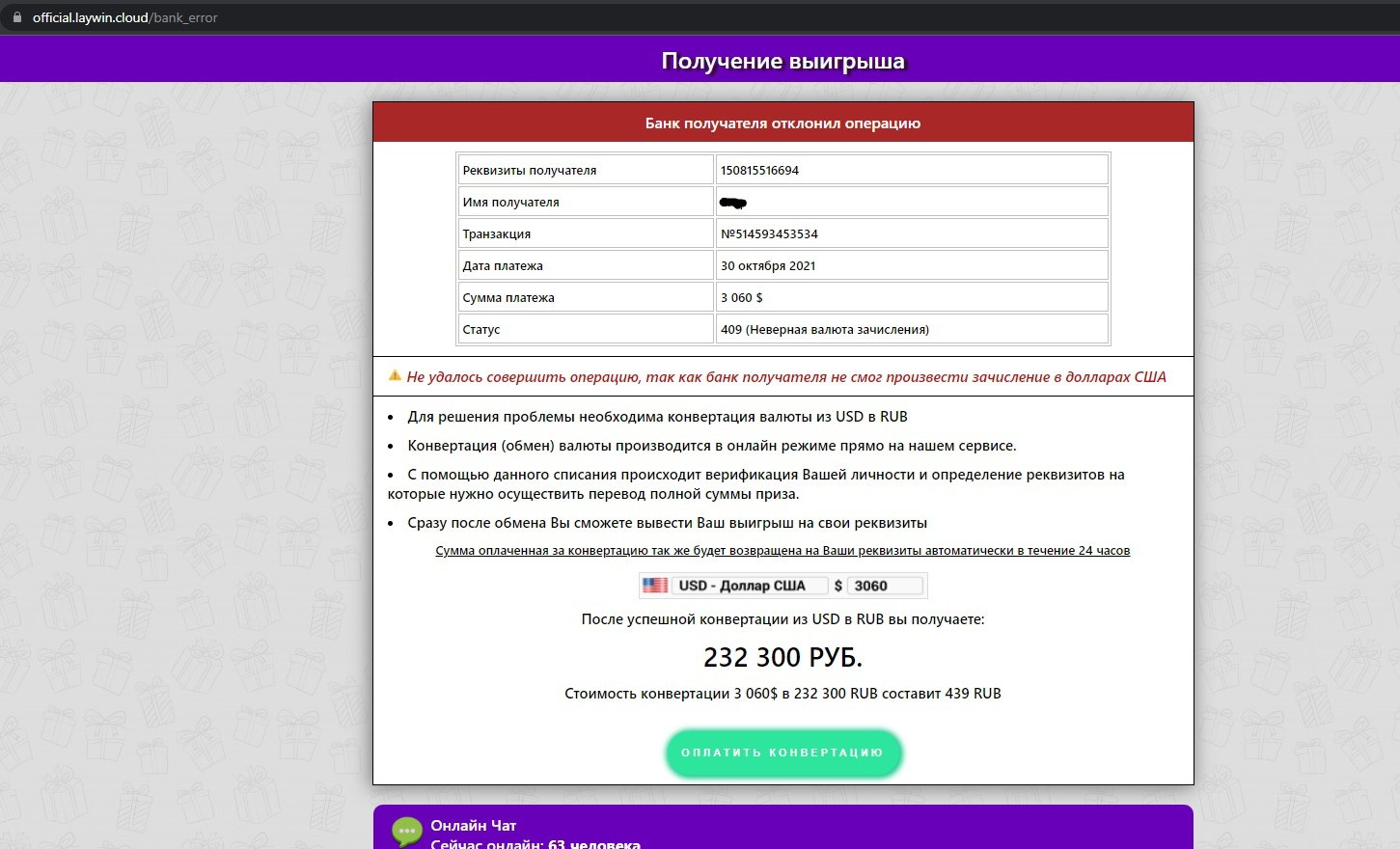Image resolution: width=1400 pixels, height=849 pixels.
Task: Click the lock icon in address bar
Action: pos(16,17)
